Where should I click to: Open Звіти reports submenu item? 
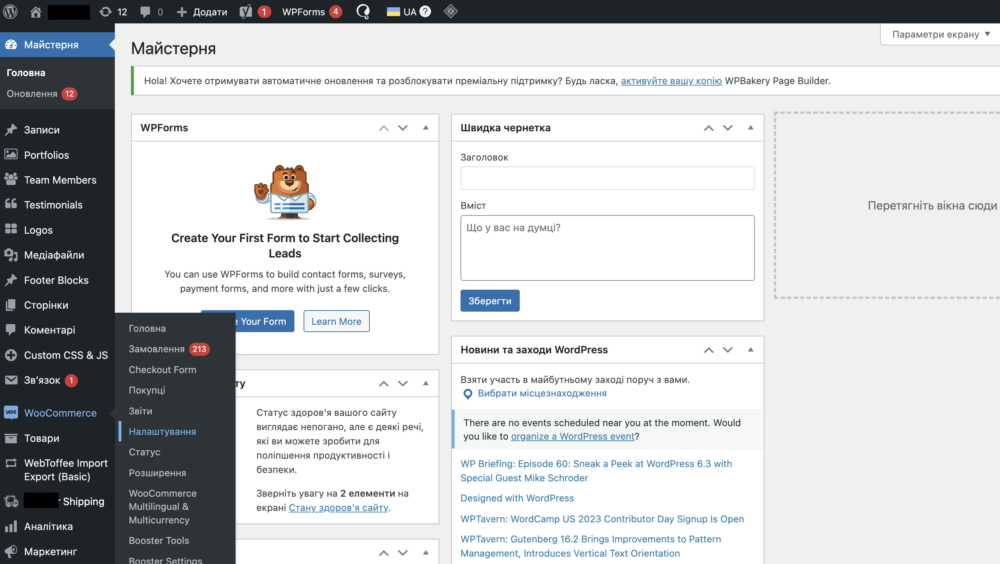140,411
